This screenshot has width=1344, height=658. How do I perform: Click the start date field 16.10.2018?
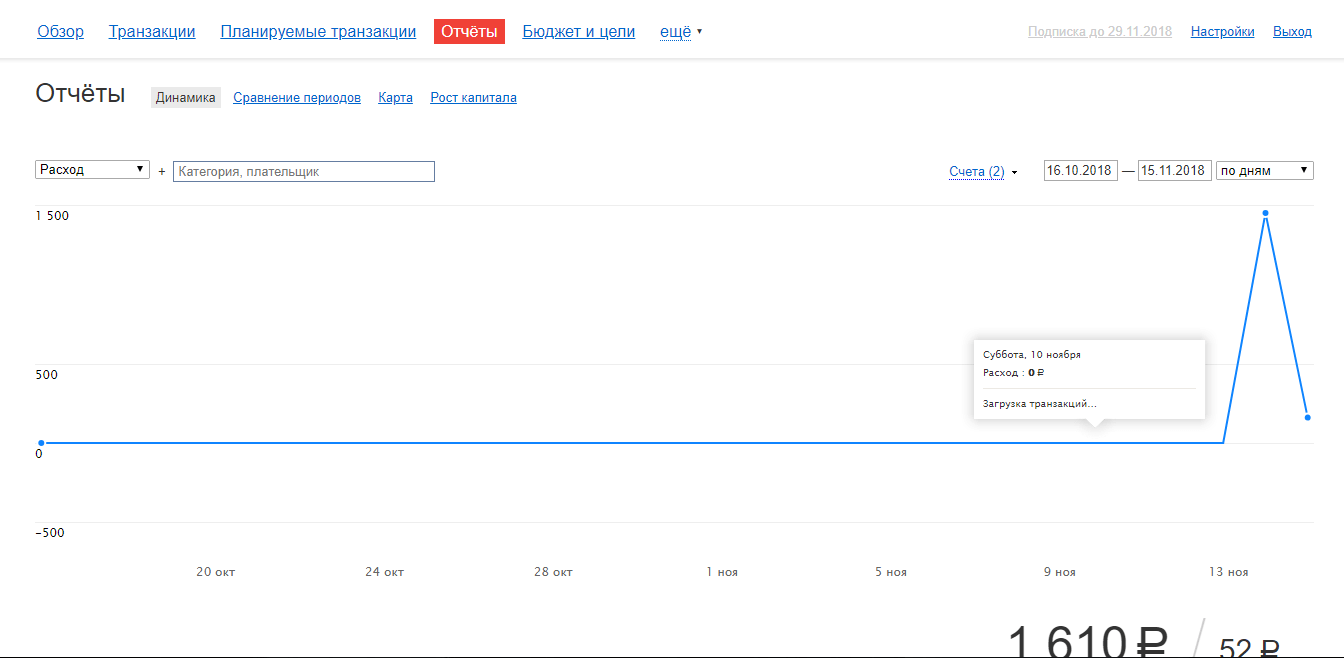[x=1080, y=171]
